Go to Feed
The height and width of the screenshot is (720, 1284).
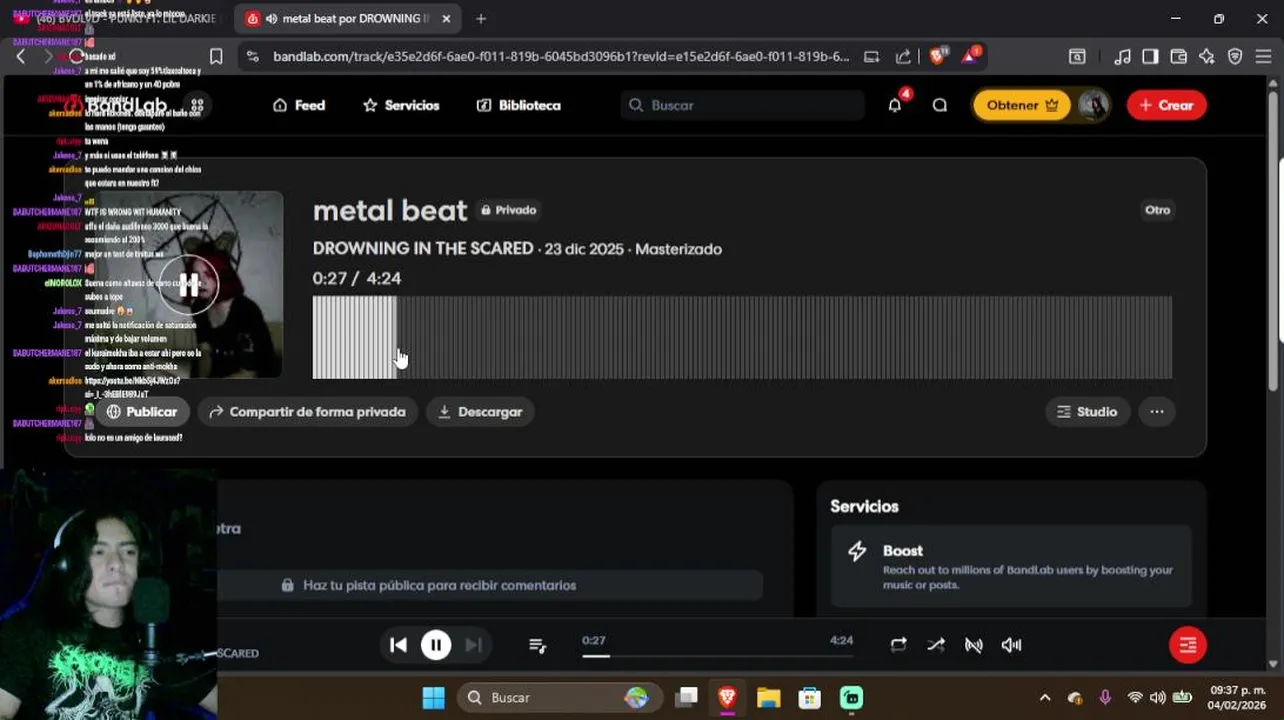[x=299, y=105]
